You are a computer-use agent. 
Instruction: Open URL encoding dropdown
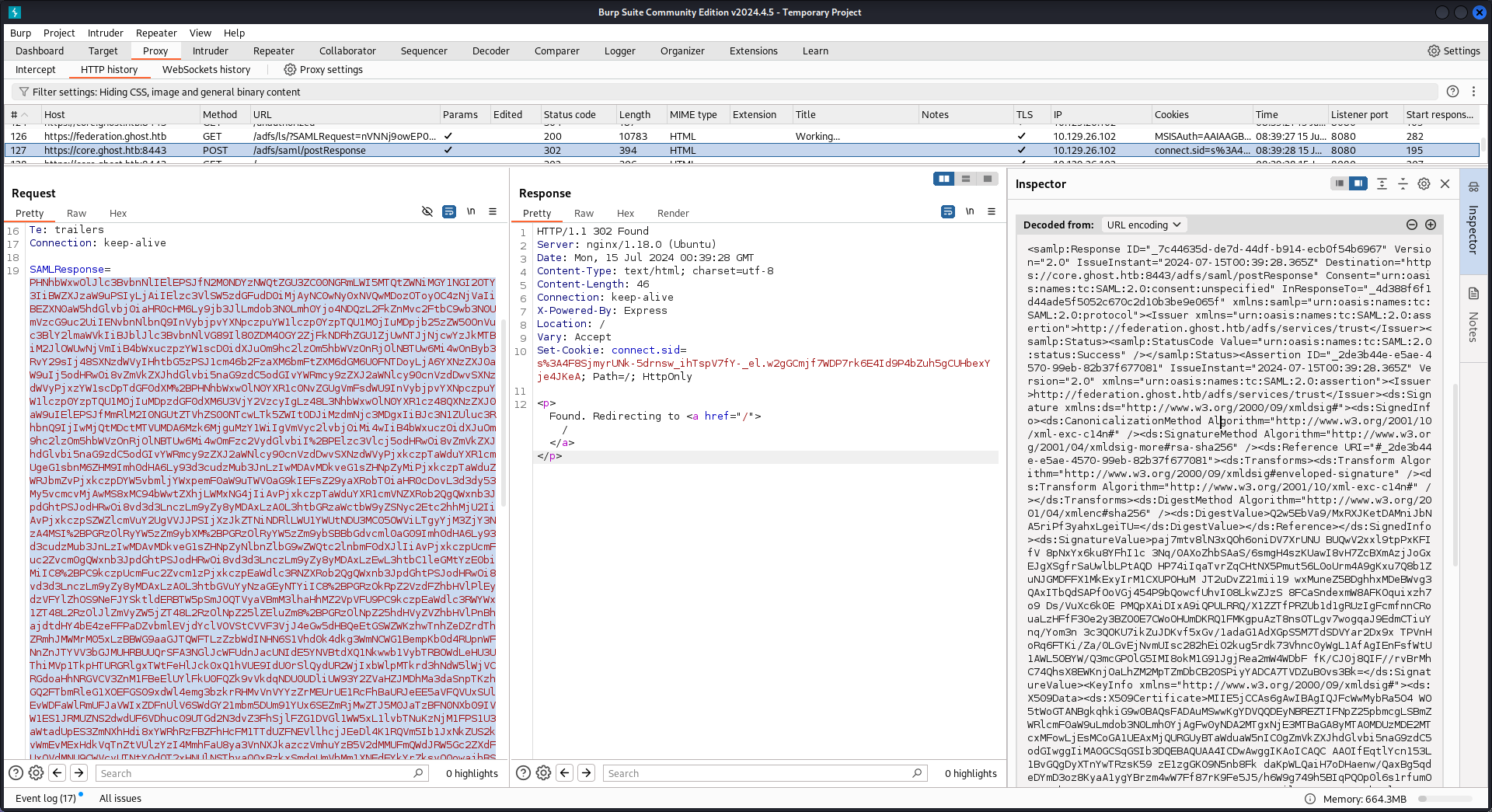pos(1144,225)
